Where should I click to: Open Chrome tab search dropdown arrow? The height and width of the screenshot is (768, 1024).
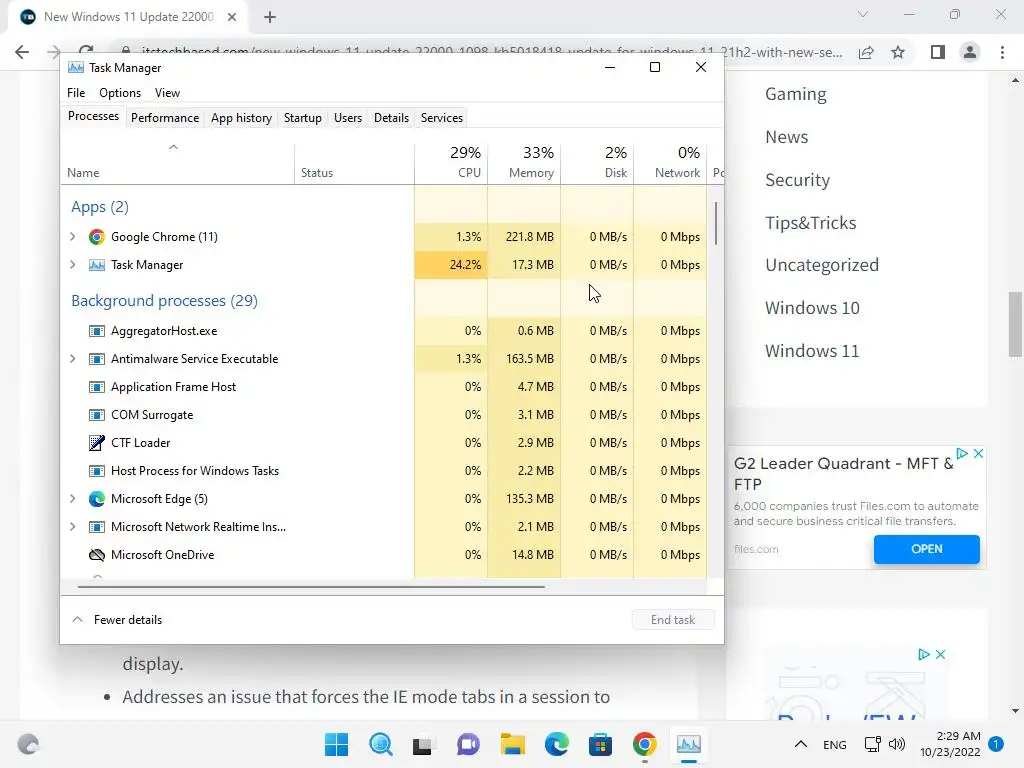point(863,14)
